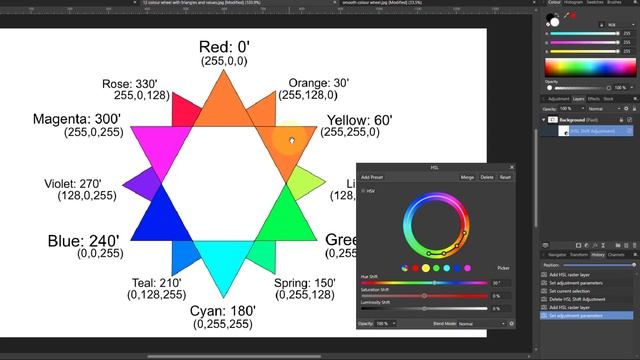
Task: Select the color picker eyedropper in Colour panel
Action: coord(566,16)
